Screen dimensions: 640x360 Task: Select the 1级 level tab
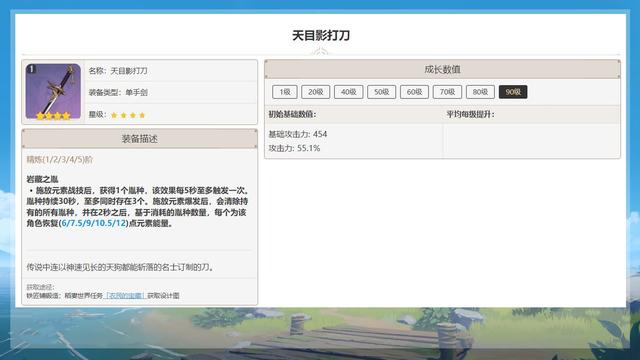[284, 92]
